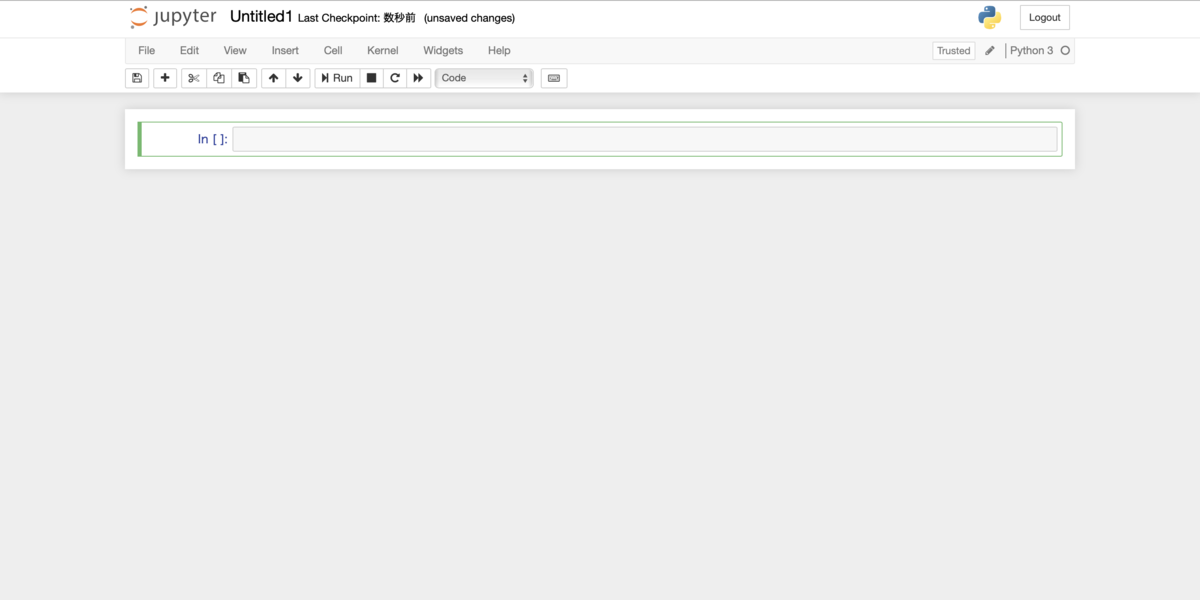Open the Edit menu
This screenshot has width=1200, height=600.
point(190,50)
